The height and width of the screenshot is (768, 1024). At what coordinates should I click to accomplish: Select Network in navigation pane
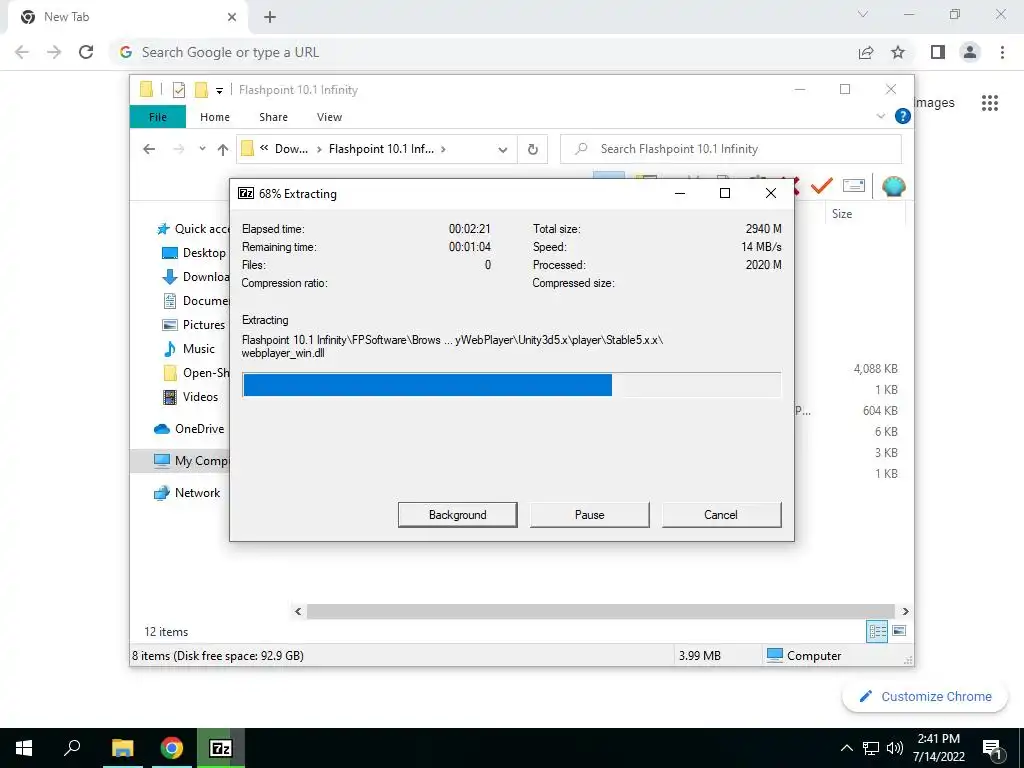(187, 493)
